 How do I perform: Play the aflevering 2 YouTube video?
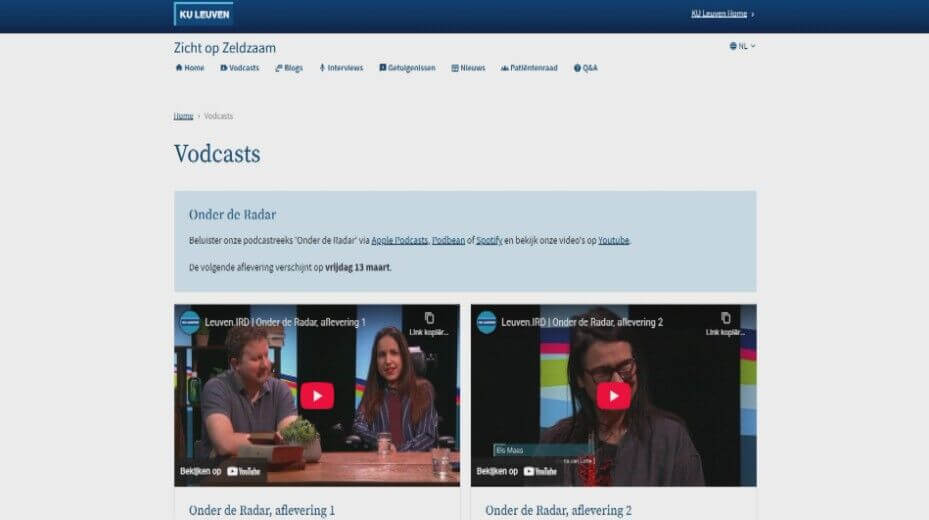coord(613,395)
